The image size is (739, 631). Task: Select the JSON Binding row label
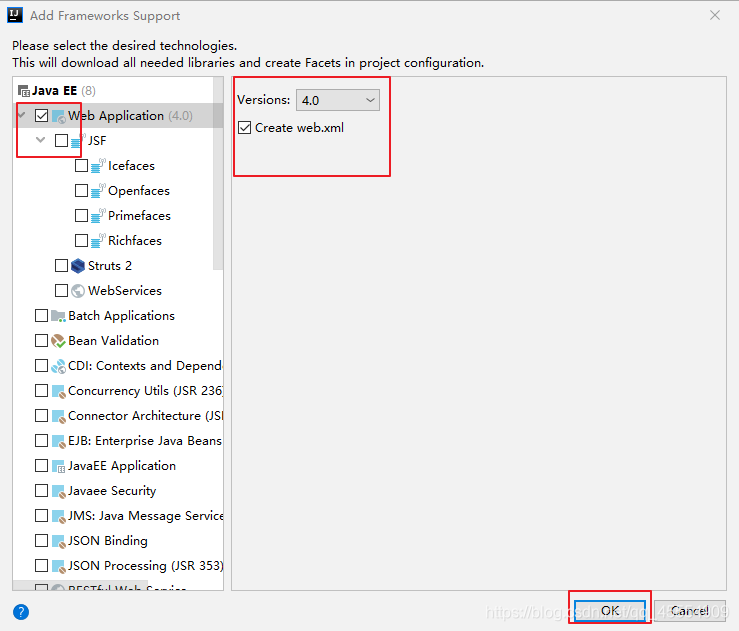coord(108,541)
